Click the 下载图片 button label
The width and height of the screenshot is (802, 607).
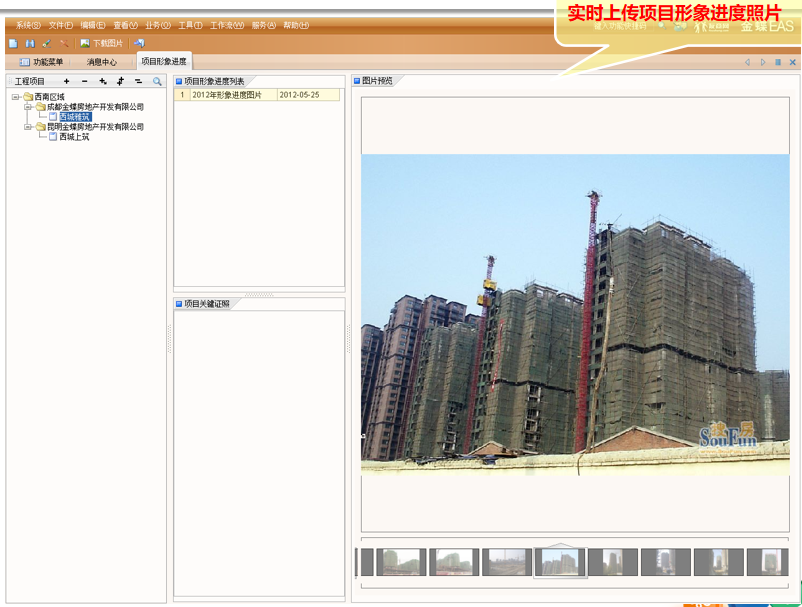pyautogui.click(x=108, y=43)
